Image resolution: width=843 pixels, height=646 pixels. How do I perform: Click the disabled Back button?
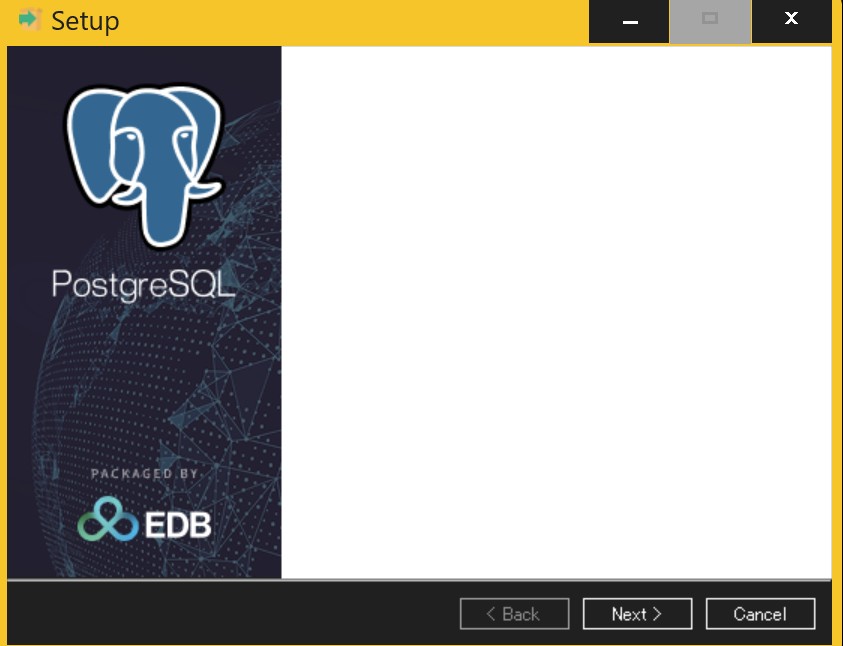tap(514, 614)
